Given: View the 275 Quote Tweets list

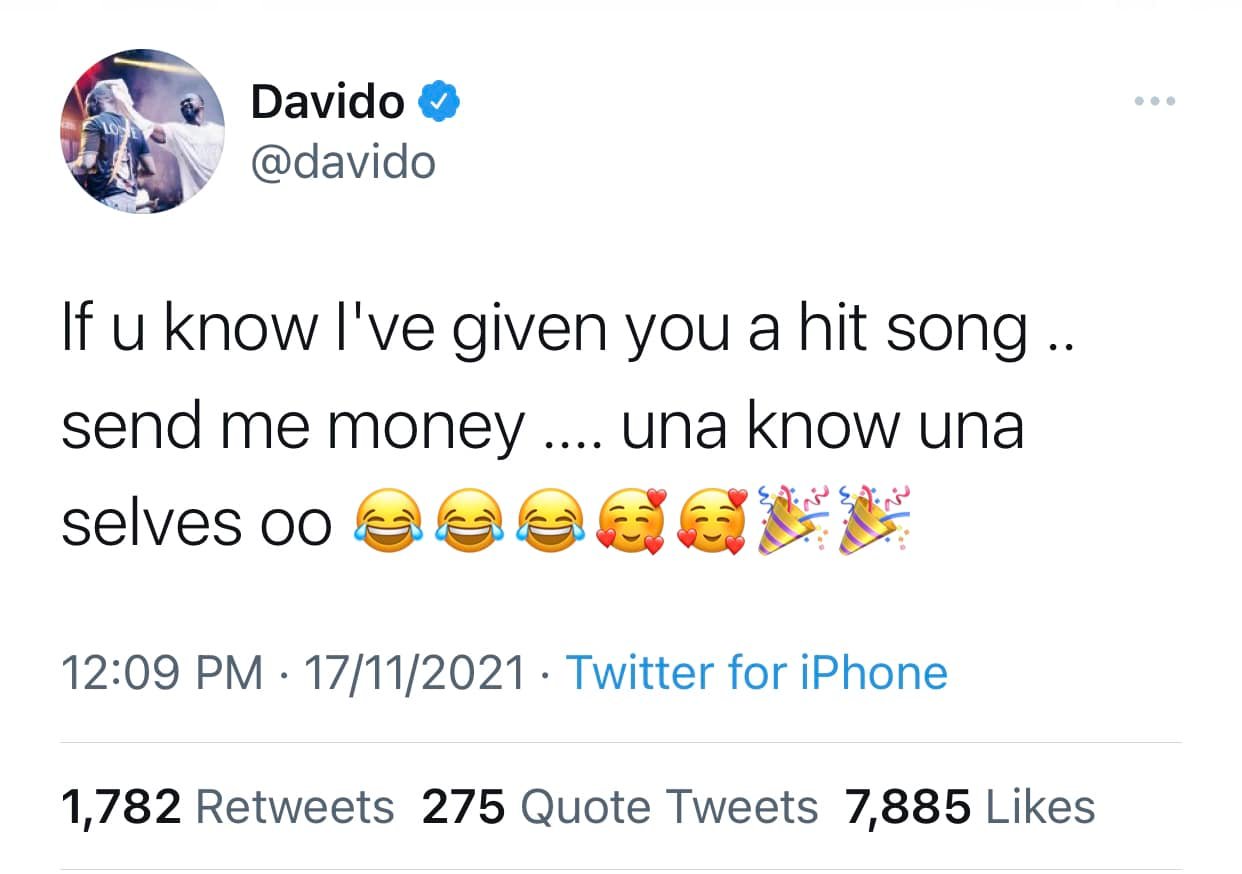Looking at the screenshot, I should pyautogui.click(x=620, y=807).
